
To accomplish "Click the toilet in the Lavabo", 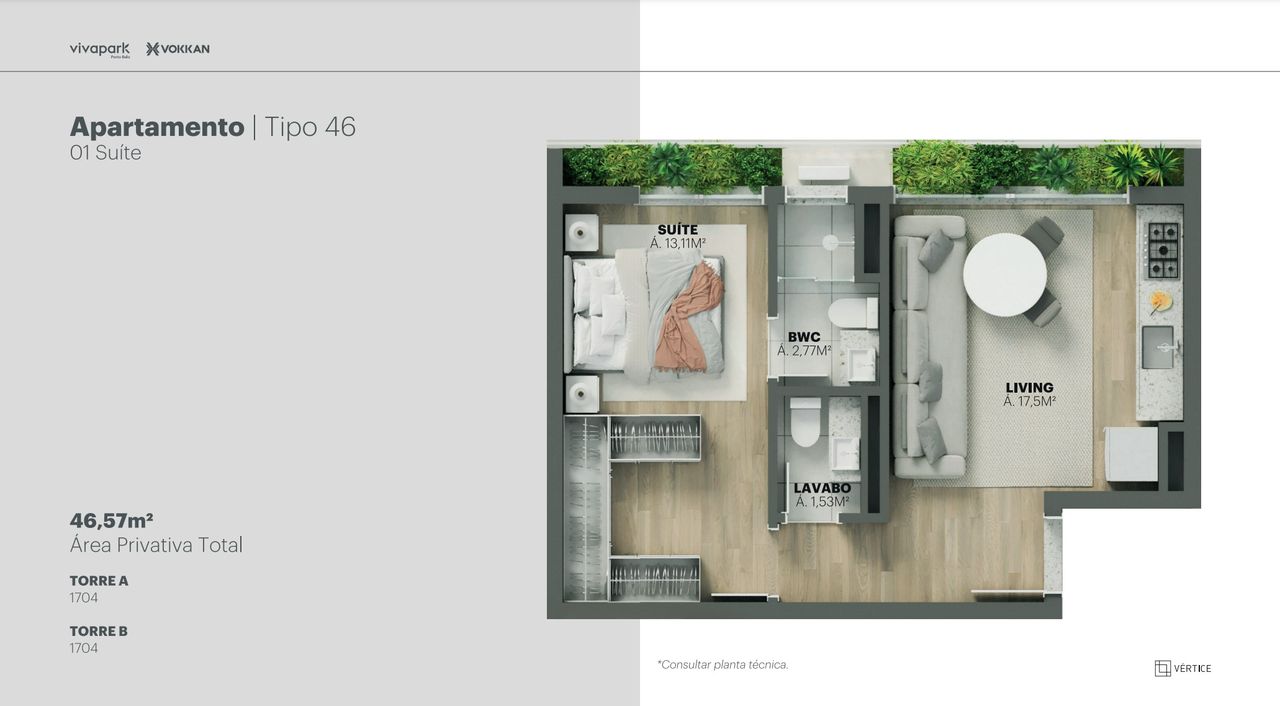I will pos(804,425).
